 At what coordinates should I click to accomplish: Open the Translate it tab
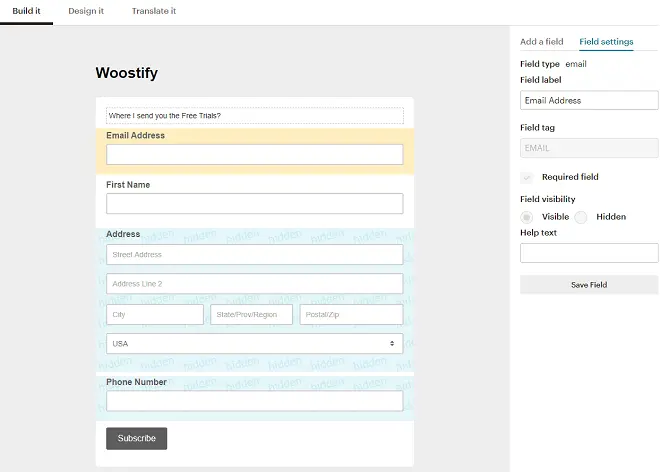coord(154,11)
